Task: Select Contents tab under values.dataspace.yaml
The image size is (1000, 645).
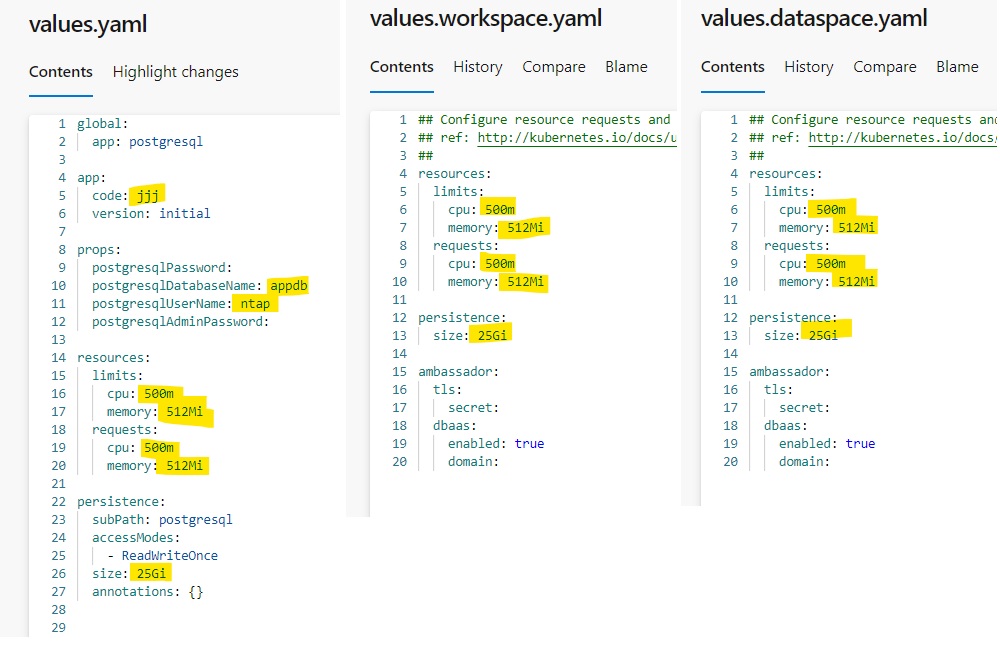Action: (733, 67)
